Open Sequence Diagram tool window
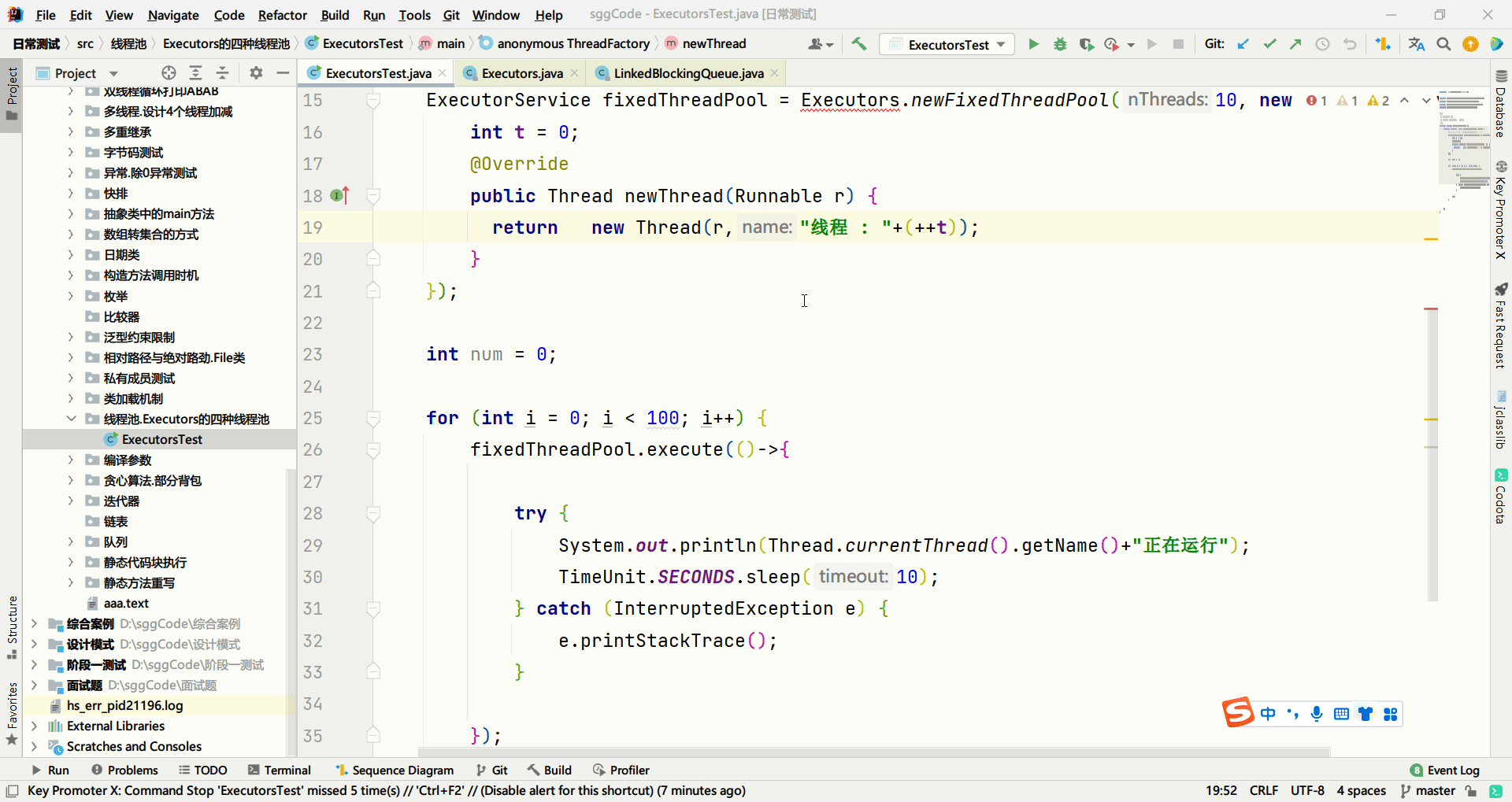Image resolution: width=1512 pixels, height=802 pixels. (x=395, y=770)
